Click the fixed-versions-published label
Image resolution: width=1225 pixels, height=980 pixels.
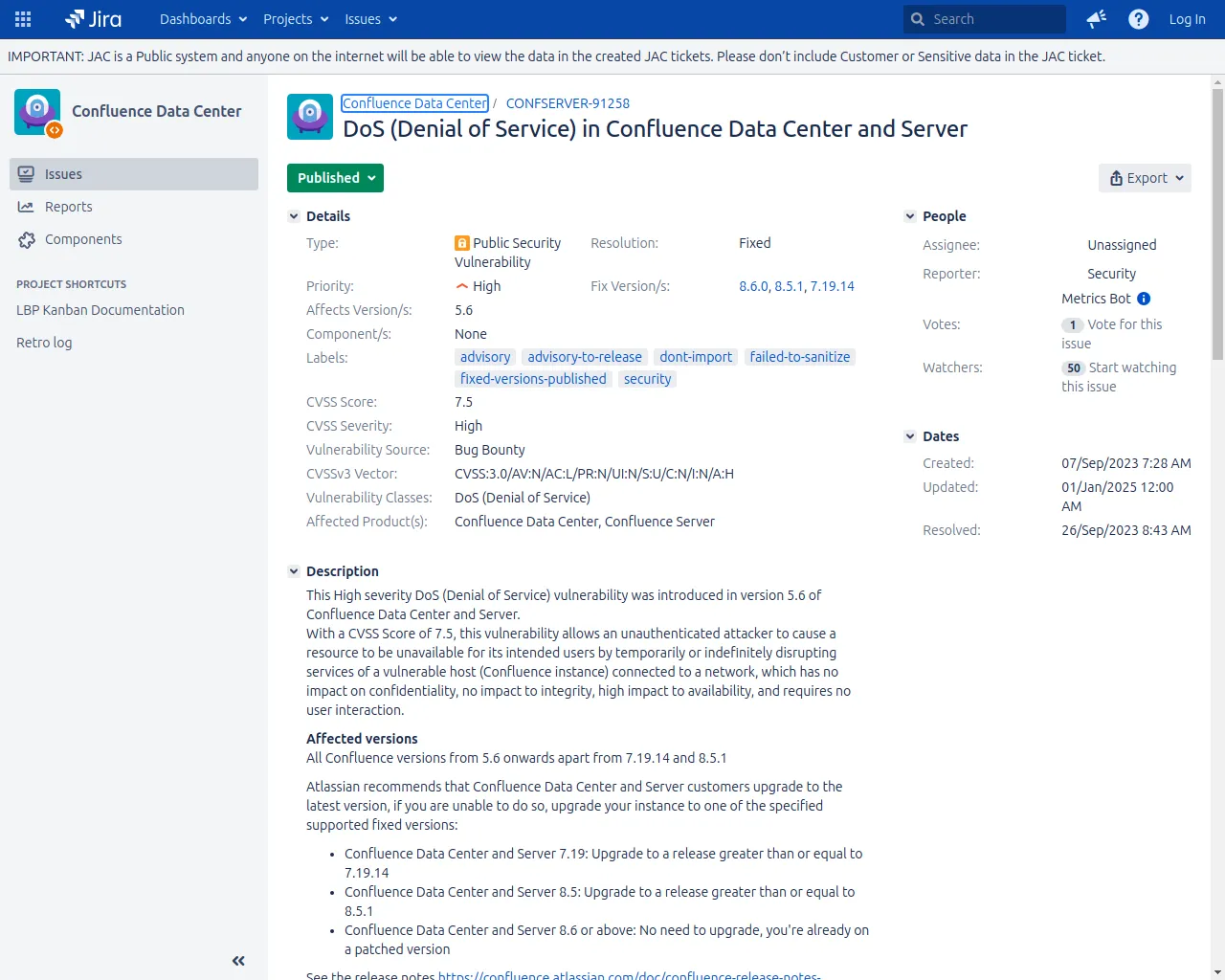pos(533,379)
